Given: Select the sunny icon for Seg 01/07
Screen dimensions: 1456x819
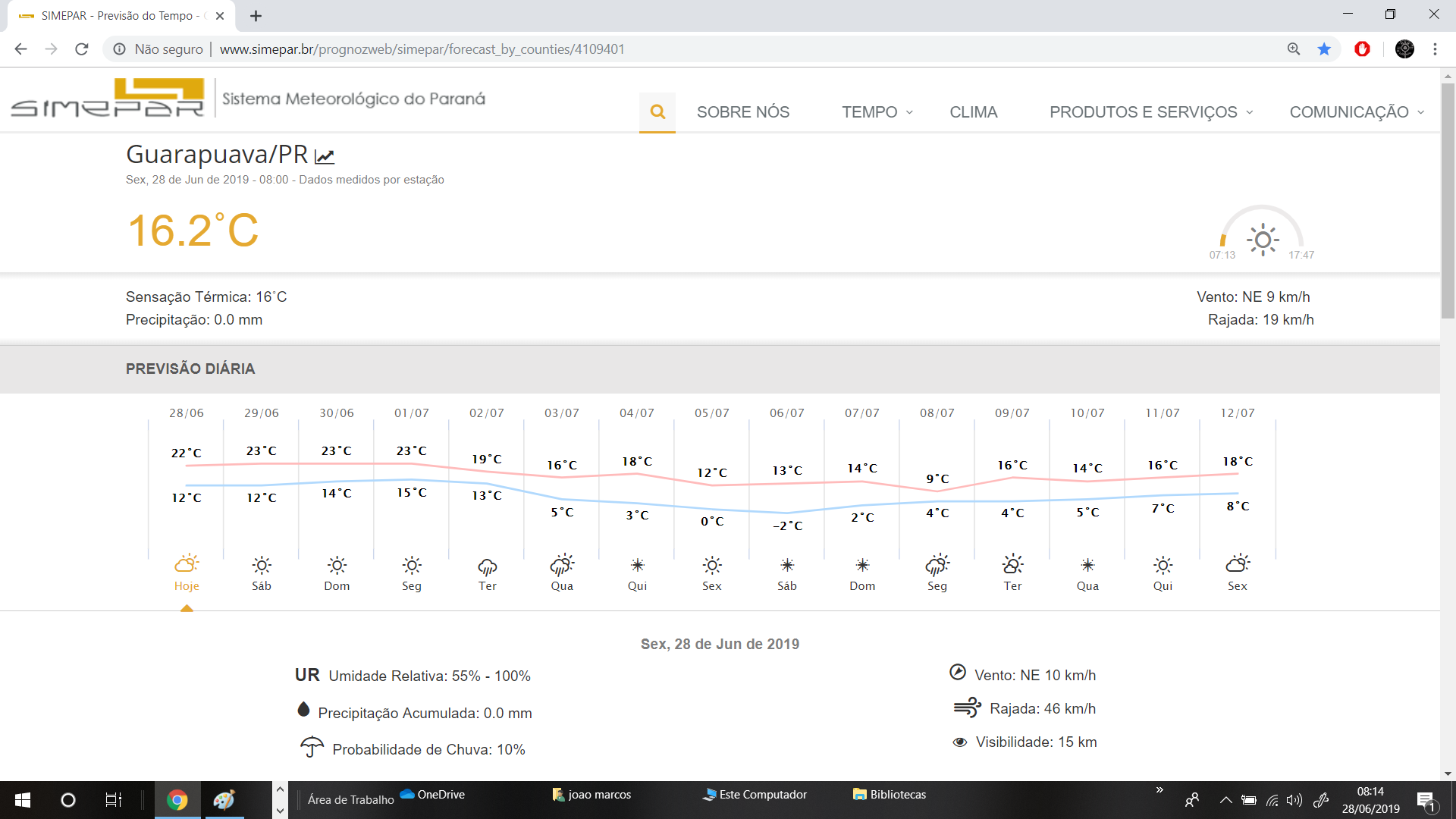Looking at the screenshot, I should coord(412,566).
